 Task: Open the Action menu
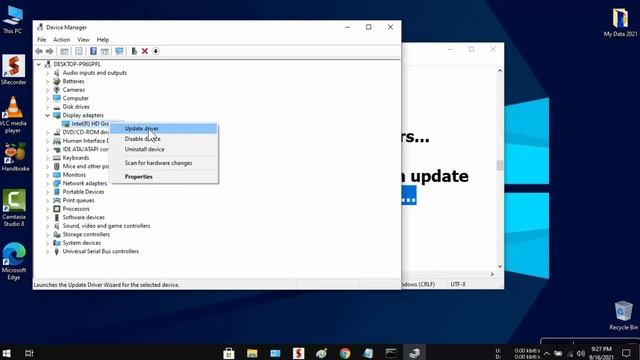point(62,40)
